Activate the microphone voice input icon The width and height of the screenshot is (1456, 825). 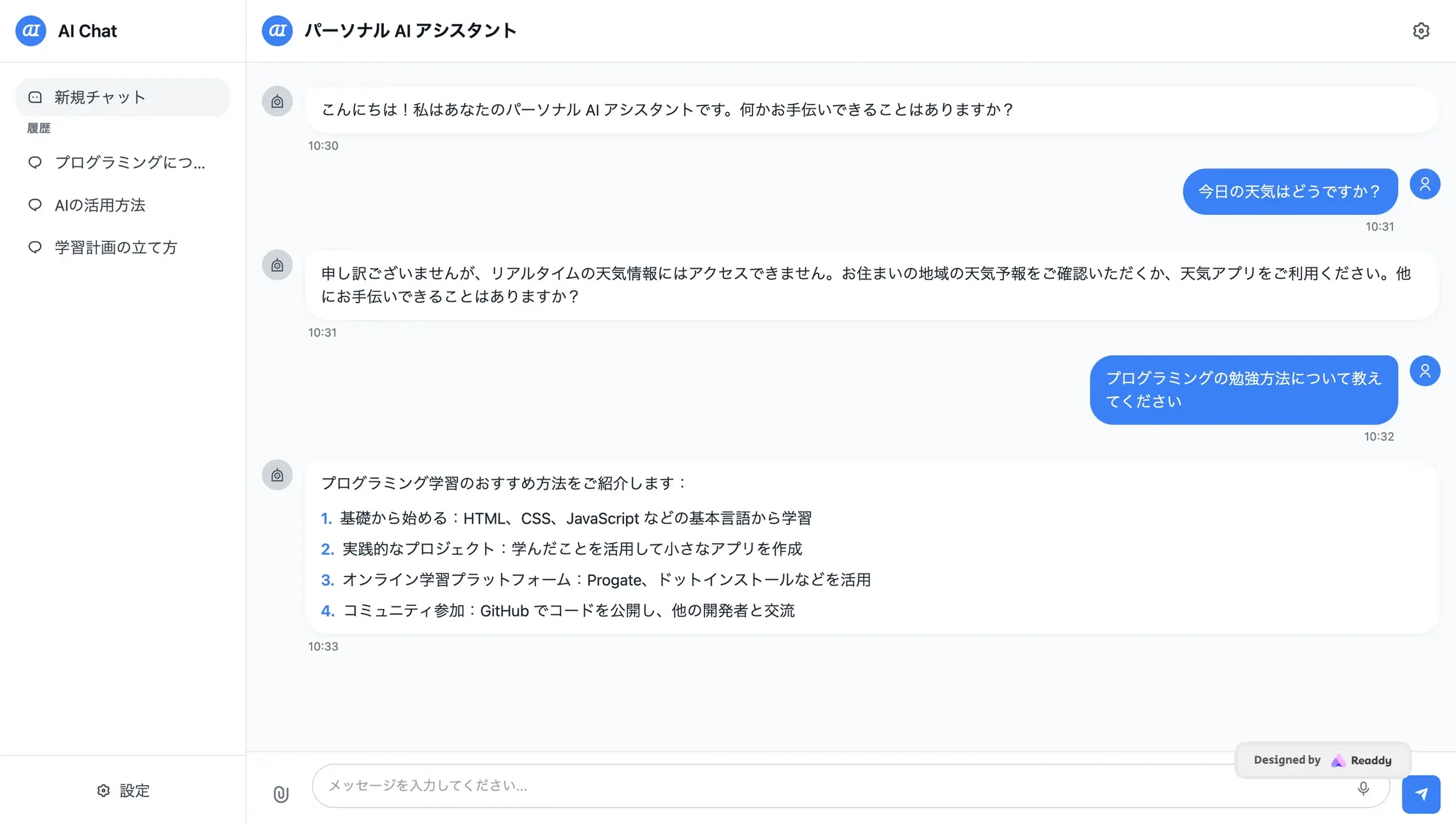pos(1363,789)
